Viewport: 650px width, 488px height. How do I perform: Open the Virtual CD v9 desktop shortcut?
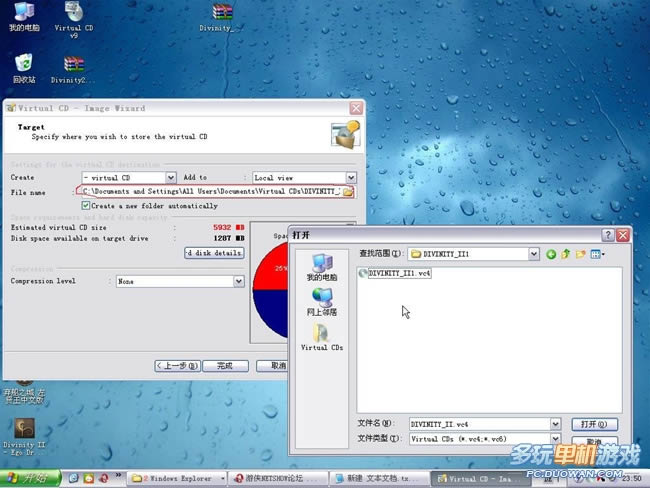click(x=74, y=19)
